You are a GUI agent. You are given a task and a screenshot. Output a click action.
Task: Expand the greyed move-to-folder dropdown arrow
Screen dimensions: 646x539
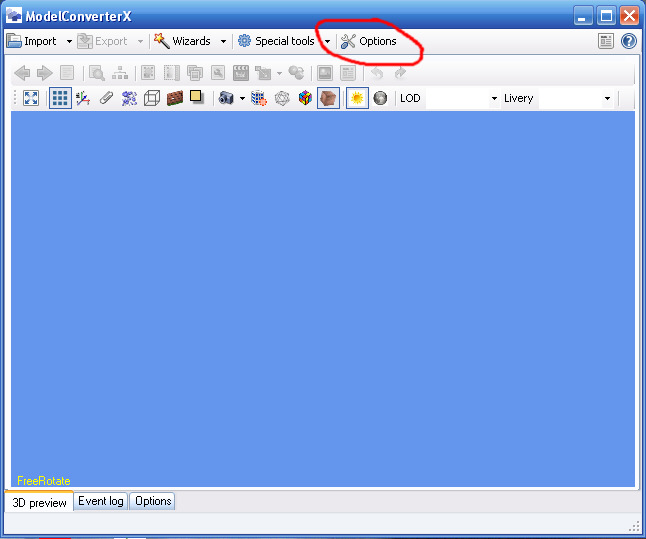[279, 74]
